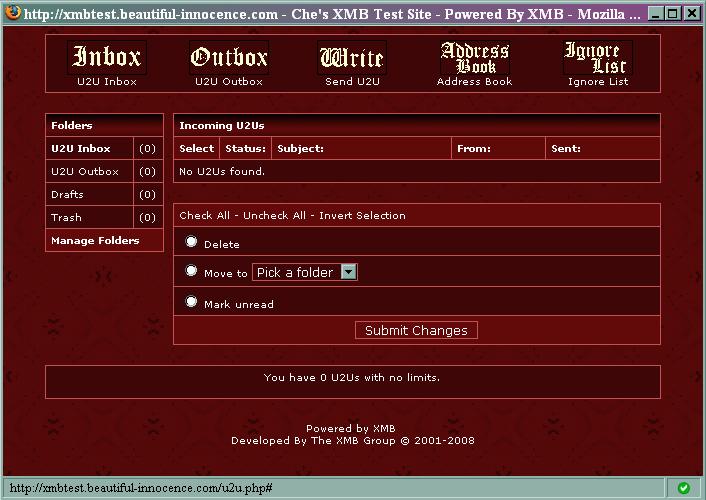The height and width of the screenshot is (500, 706).
Task: Click the U2U Inbox folder link
Action: point(81,149)
